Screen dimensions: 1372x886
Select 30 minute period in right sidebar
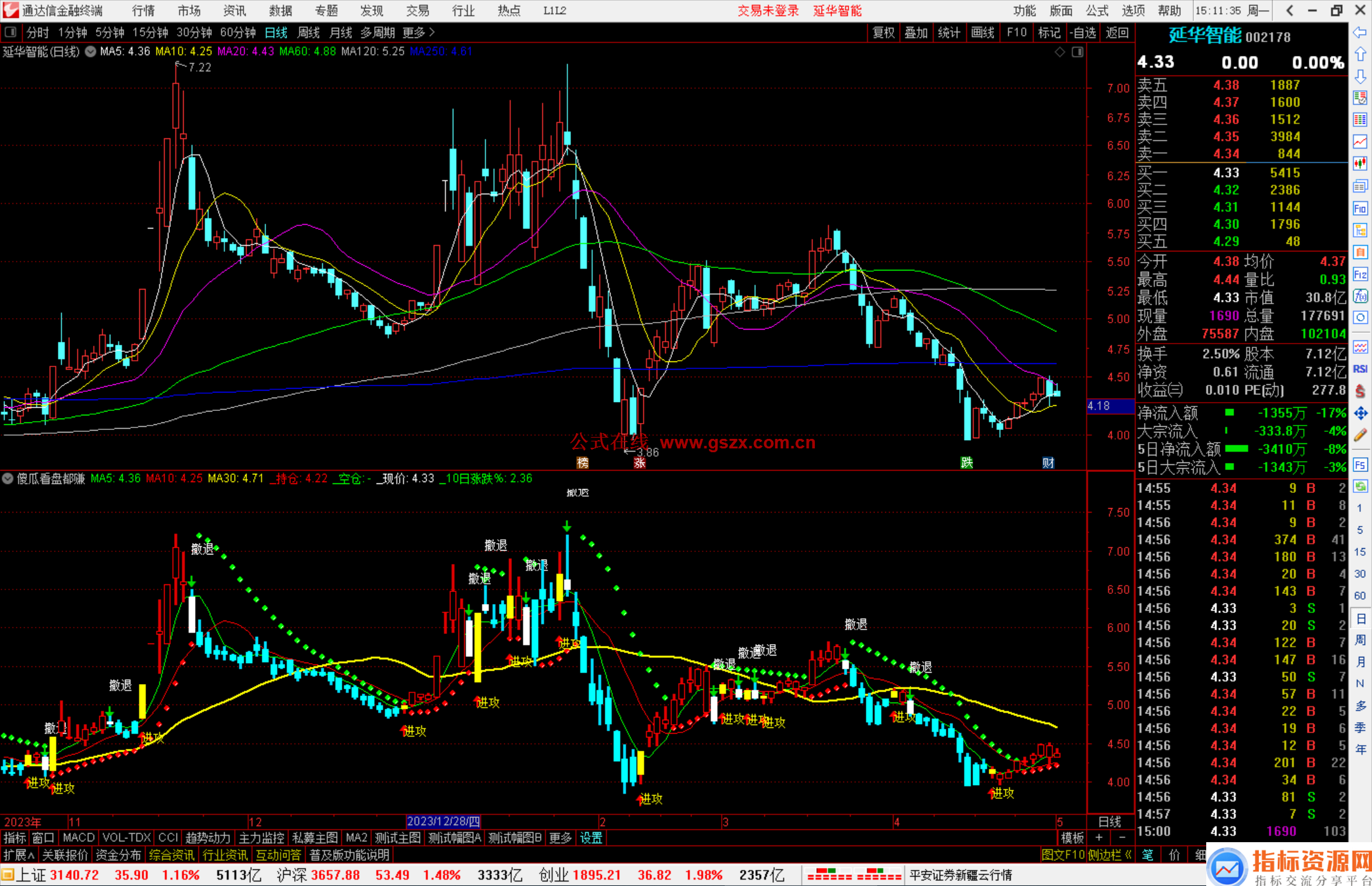1360,574
